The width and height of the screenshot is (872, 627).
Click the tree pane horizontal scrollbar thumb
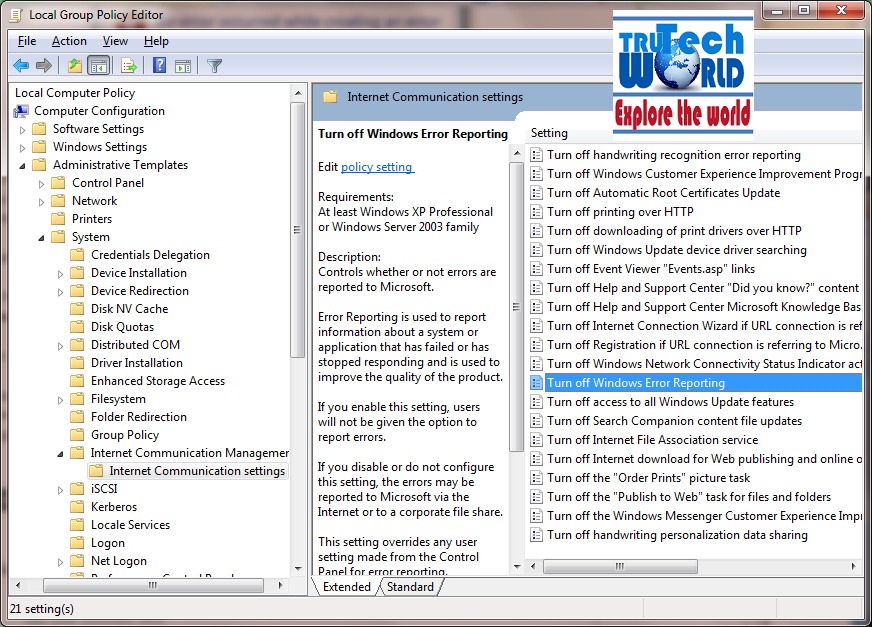[x=153, y=585]
